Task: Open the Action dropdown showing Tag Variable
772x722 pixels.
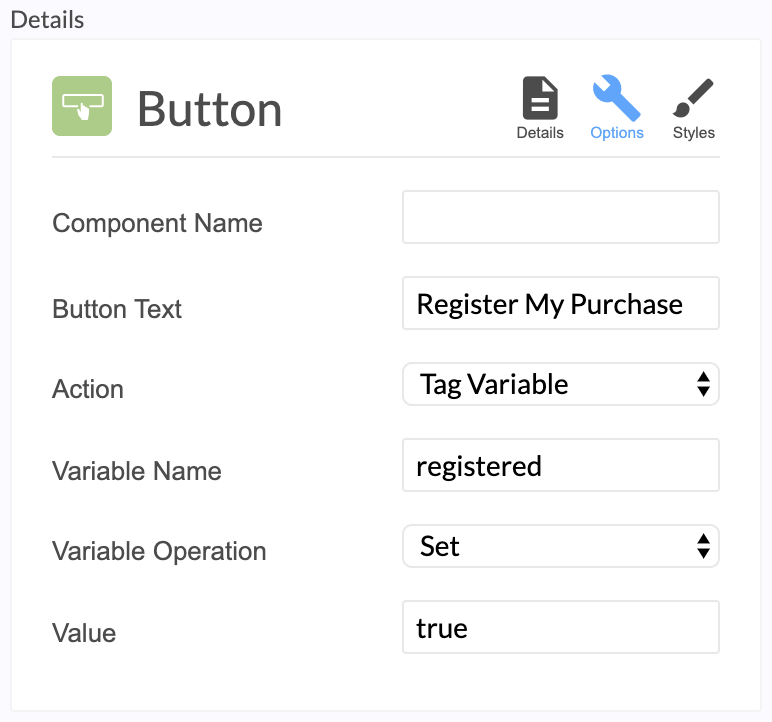Action: click(561, 384)
